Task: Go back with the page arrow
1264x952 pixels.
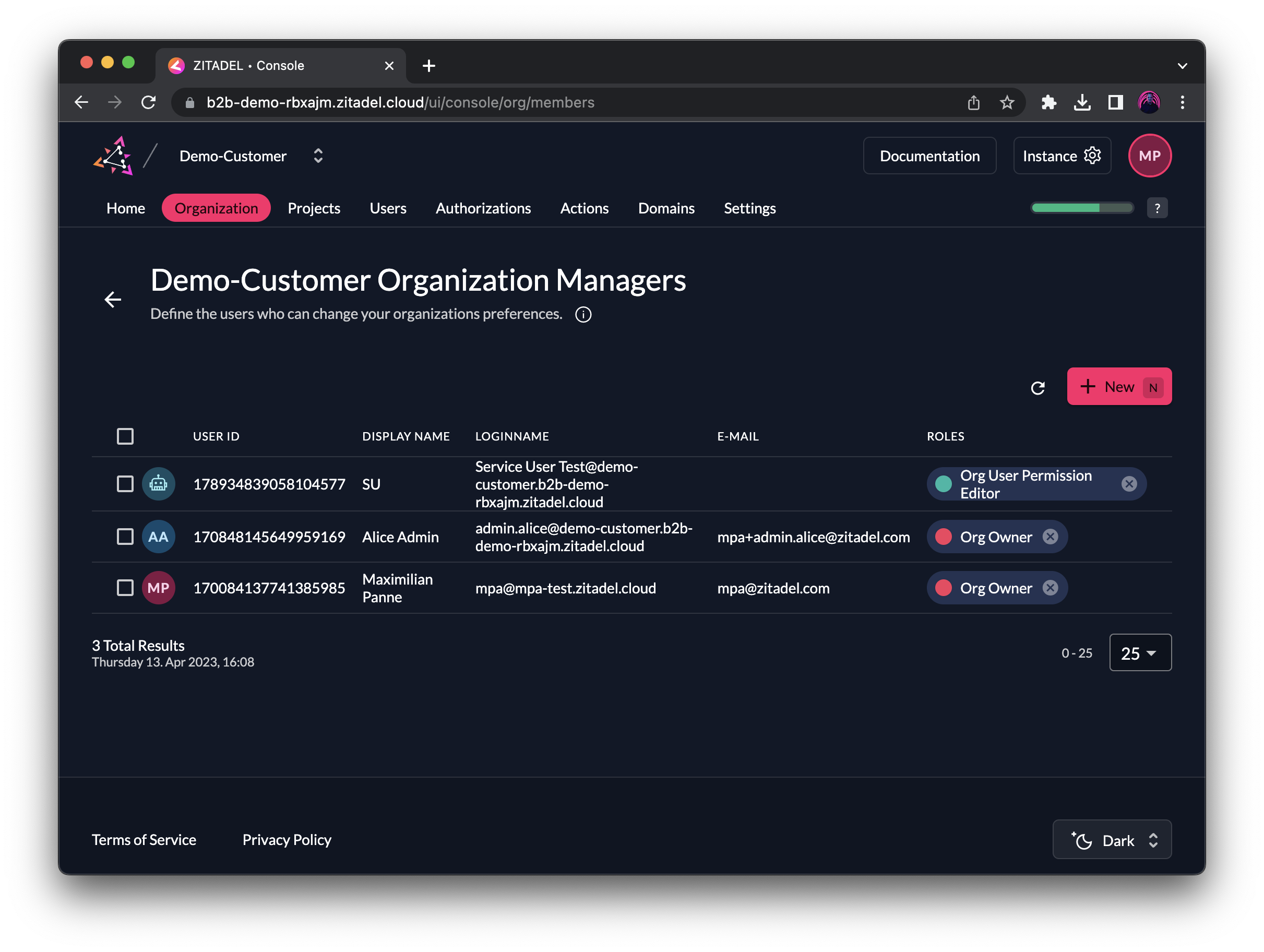Action: 113,300
